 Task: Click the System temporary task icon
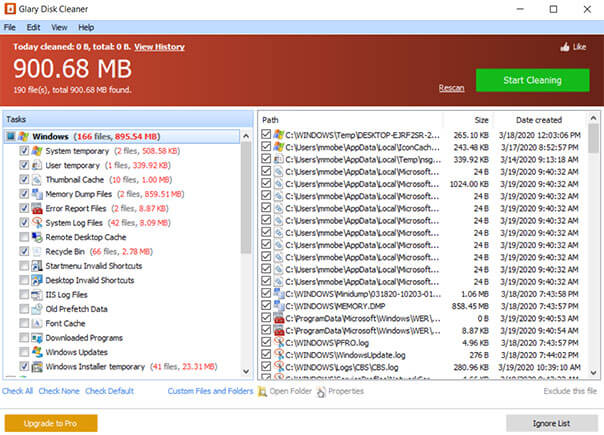pos(37,151)
